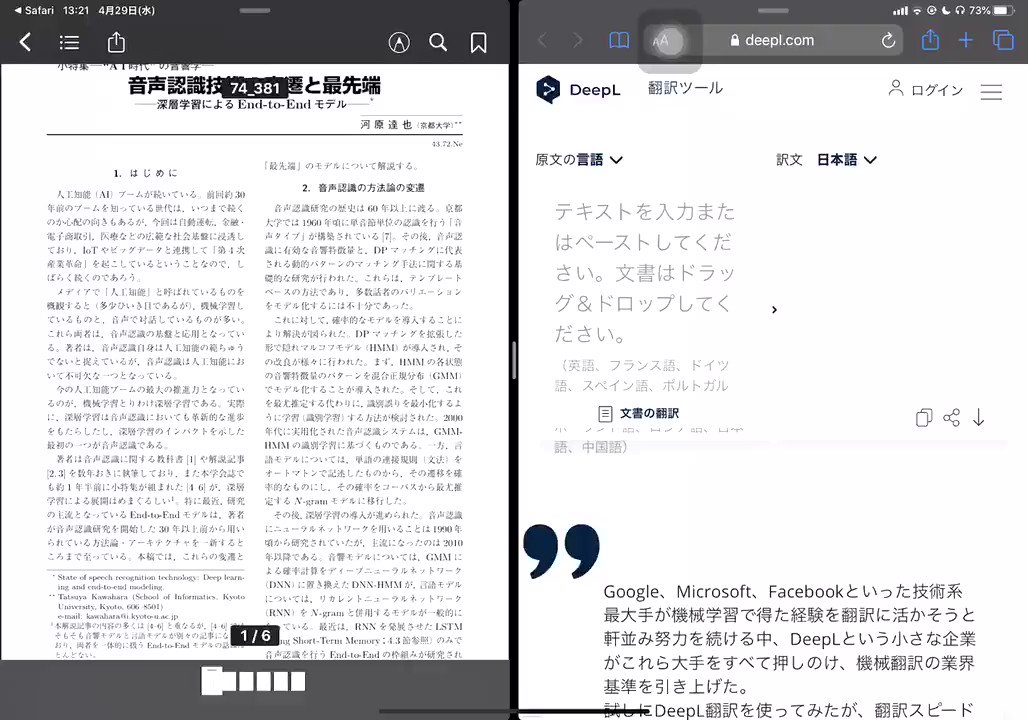Tap battery 73% indicator in status bar
The image size is (1028, 720).
pos(992,10)
